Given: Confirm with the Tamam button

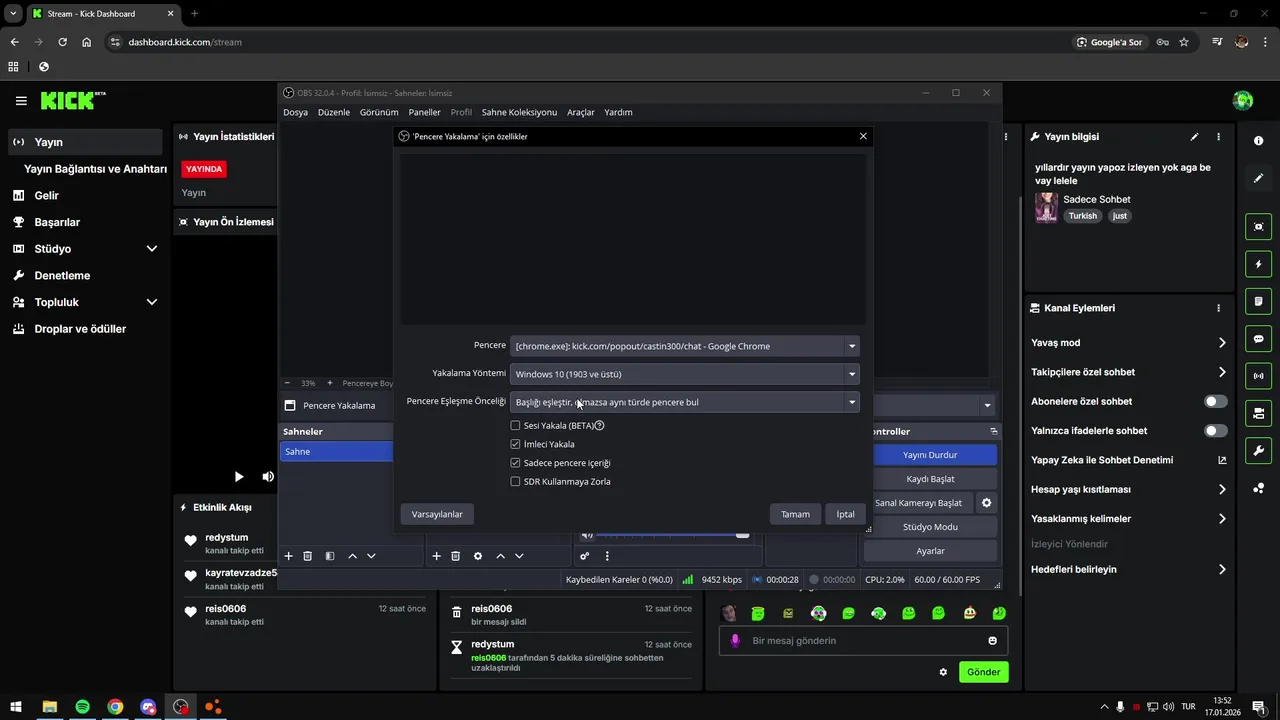Looking at the screenshot, I should 795,514.
